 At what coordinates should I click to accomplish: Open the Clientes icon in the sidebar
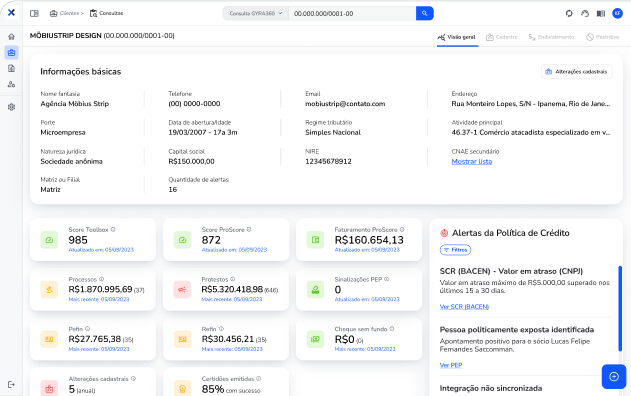click(x=11, y=52)
